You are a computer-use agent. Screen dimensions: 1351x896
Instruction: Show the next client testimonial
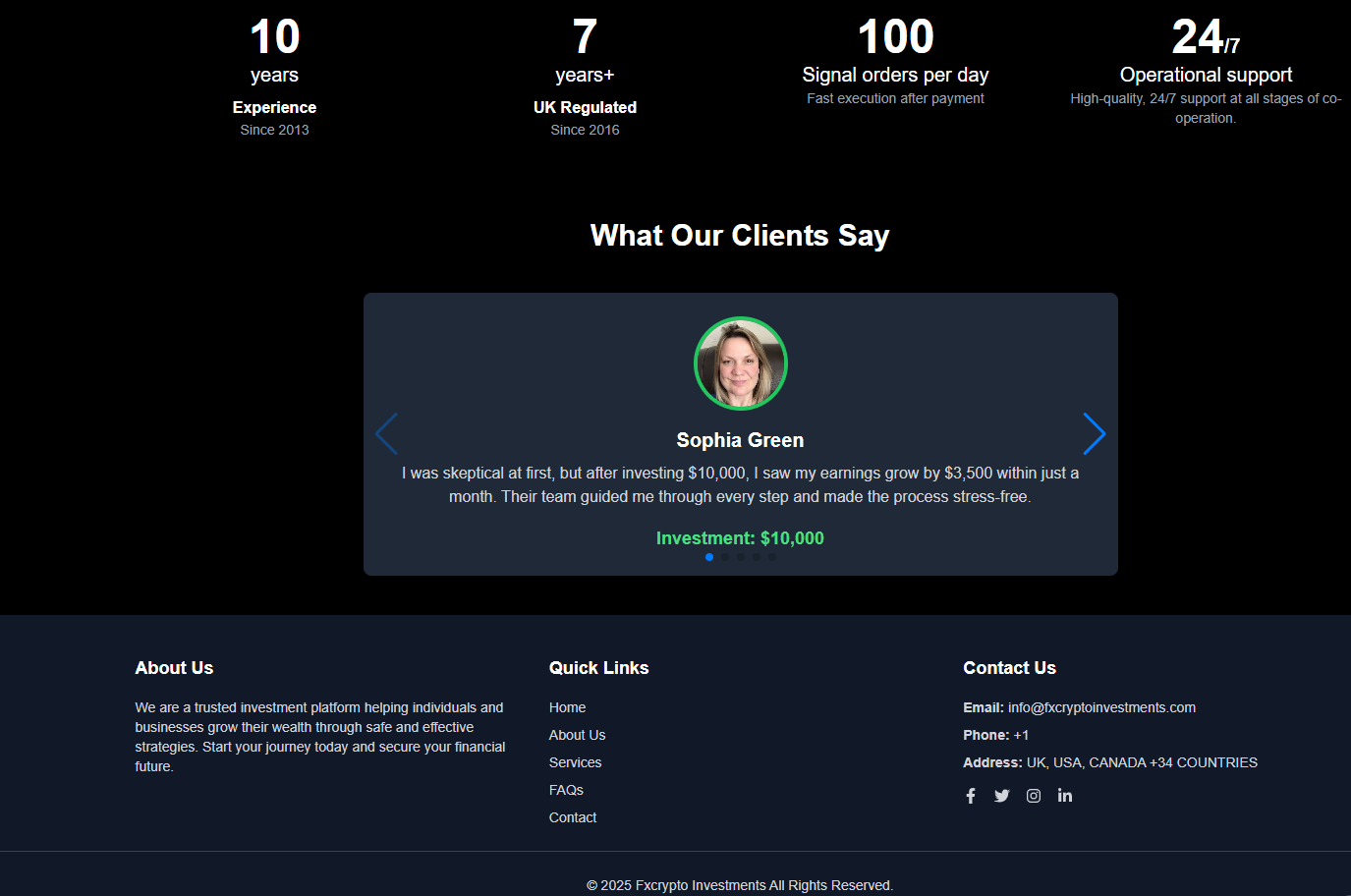tap(1094, 434)
